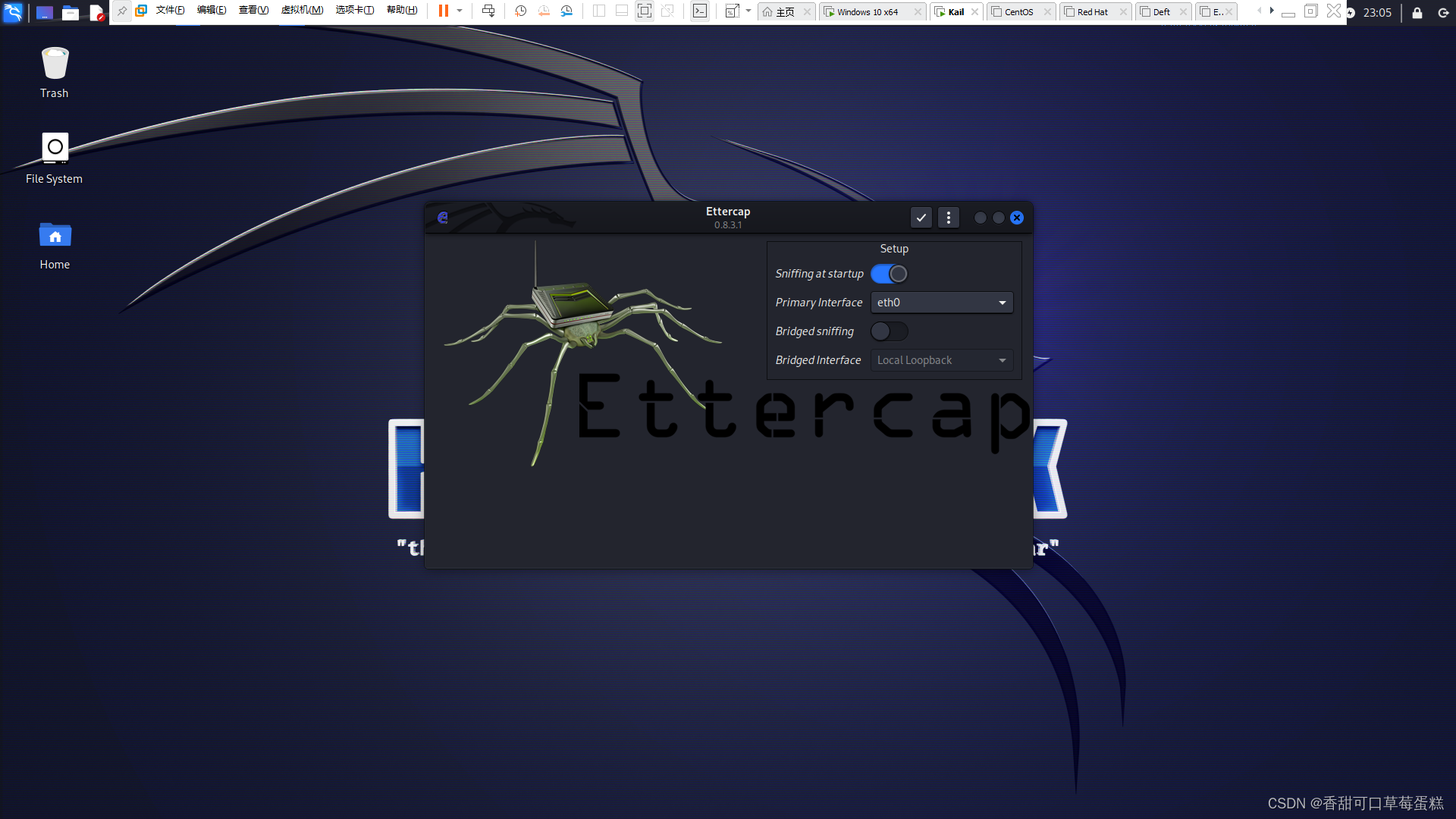The image size is (1456, 819).
Task: Open the Primary Interface dropdown
Action: point(941,302)
